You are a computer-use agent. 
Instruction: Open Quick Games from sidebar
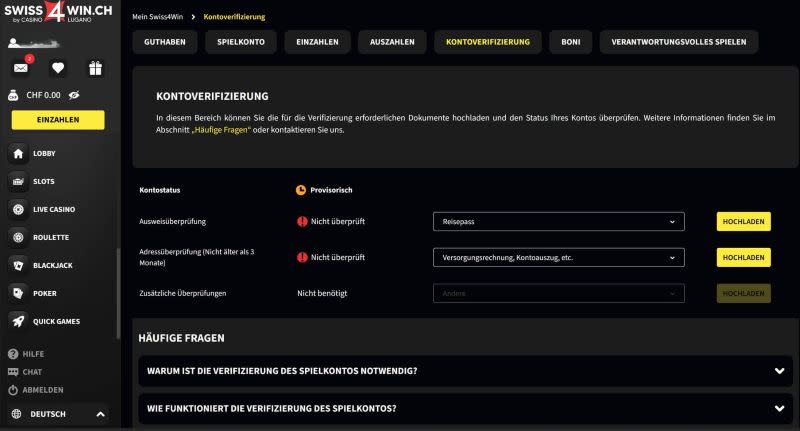pyautogui.click(x=57, y=321)
